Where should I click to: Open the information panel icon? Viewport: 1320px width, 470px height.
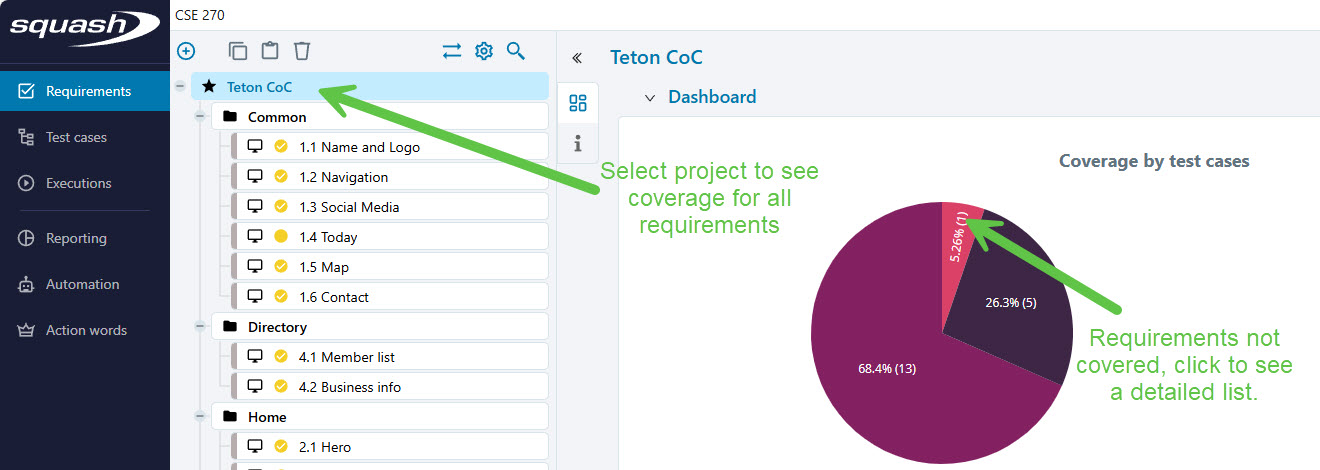[578, 144]
